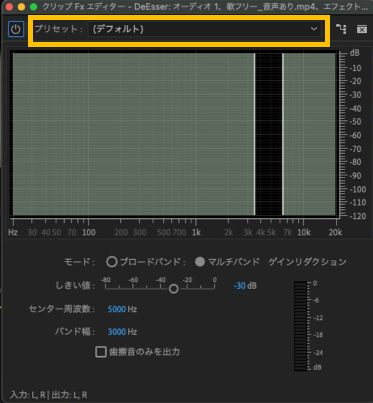The width and height of the screenshot is (373, 403).
Task: Click the センター周波数 label
Action: point(62,309)
